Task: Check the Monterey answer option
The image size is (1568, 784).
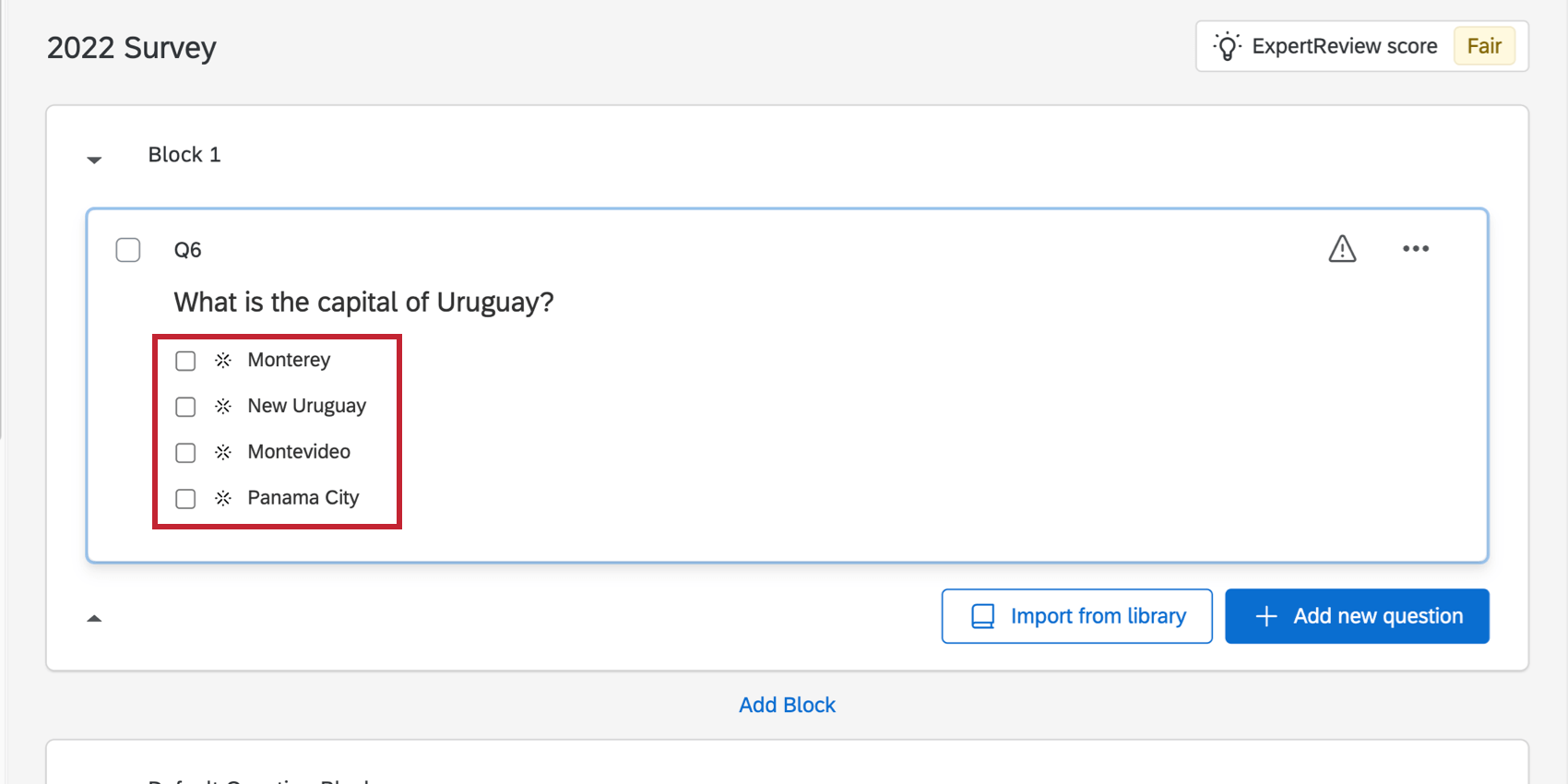Action: [x=185, y=361]
